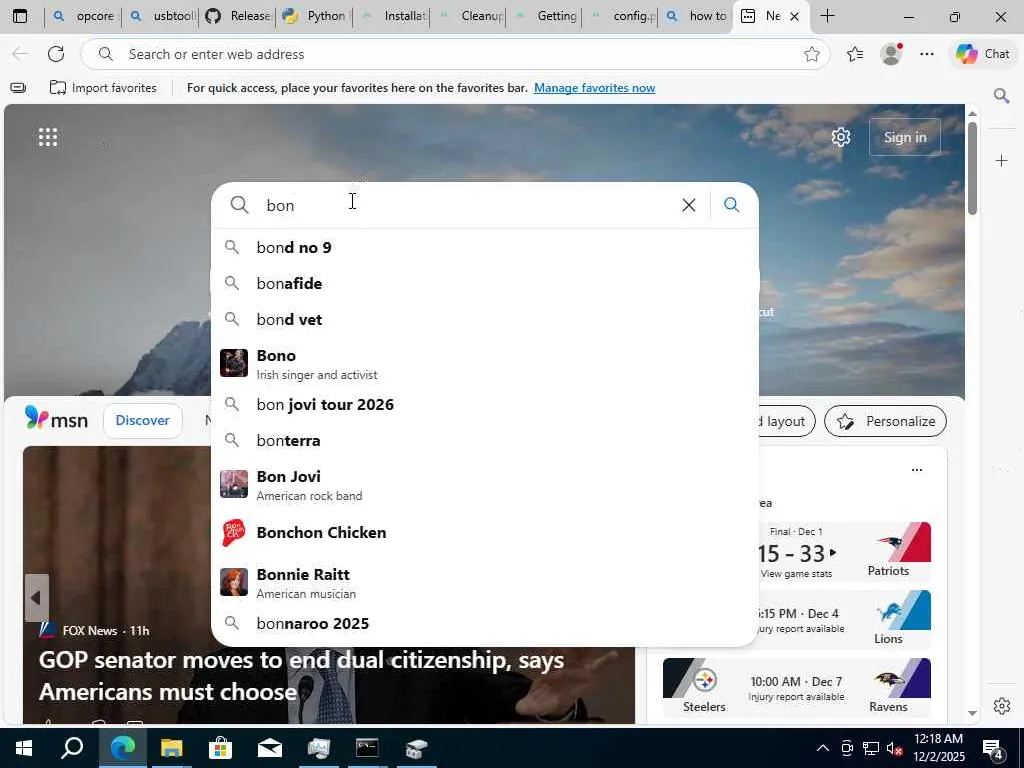Open File Explorer from taskbar
1024x768 pixels.
tap(171, 748)
